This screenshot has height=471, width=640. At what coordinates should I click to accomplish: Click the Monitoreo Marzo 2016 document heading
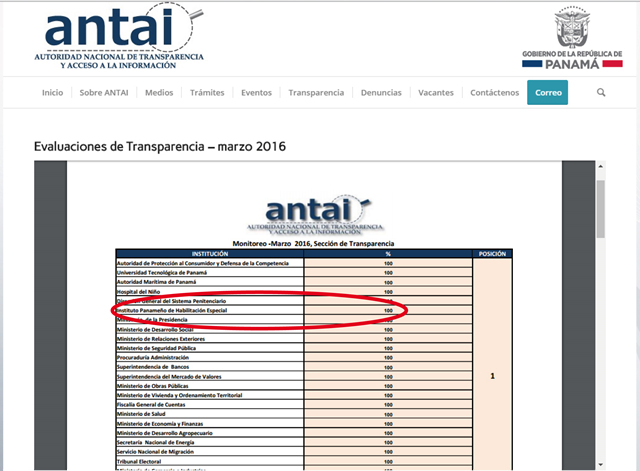point(313,244)
